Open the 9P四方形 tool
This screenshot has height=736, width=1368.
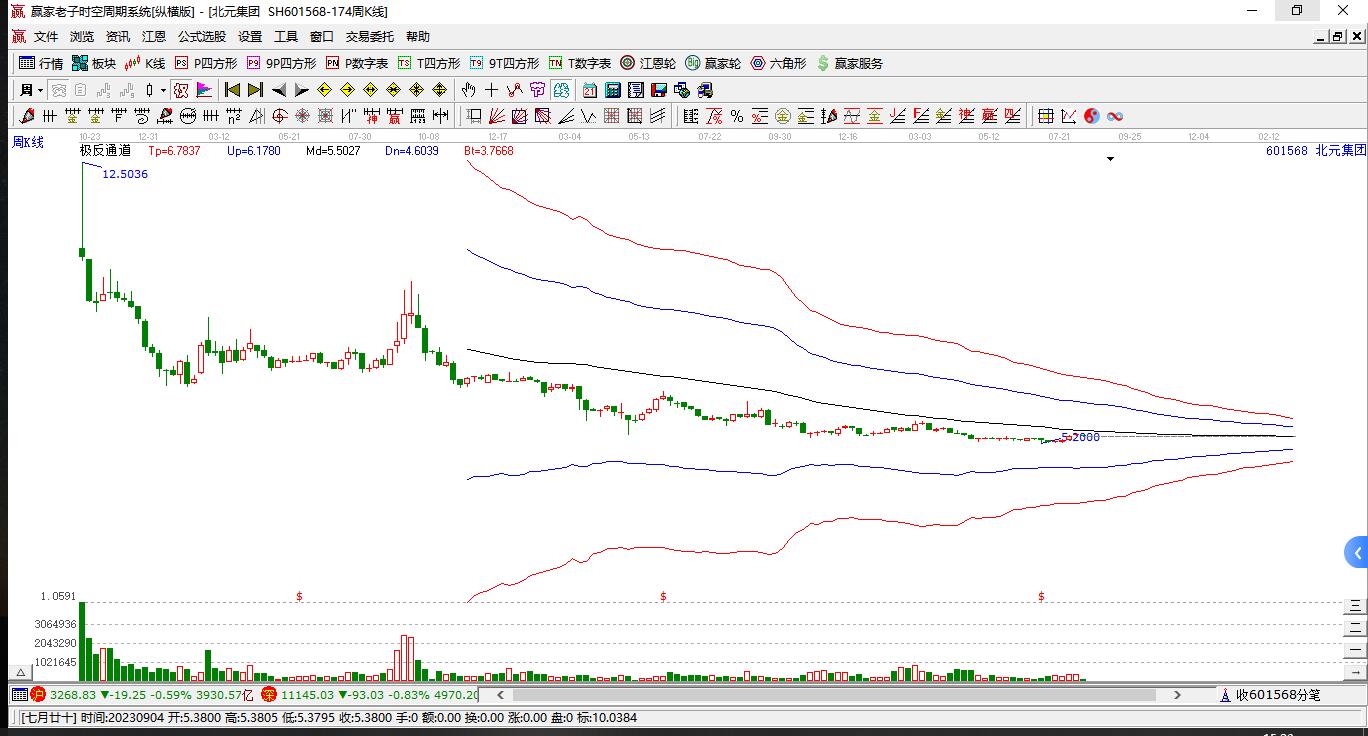[x=281, y=63]
